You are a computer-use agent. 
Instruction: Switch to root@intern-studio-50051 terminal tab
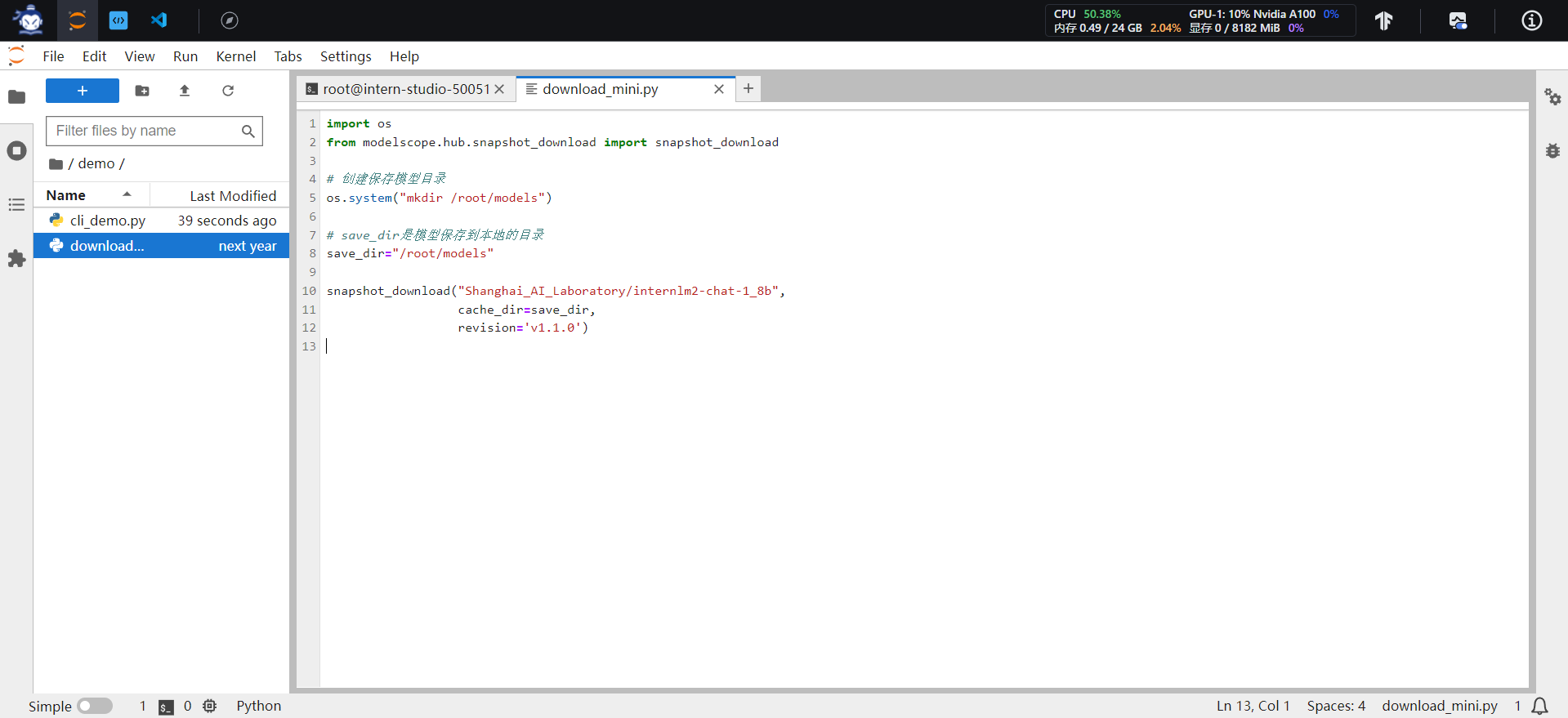click(405, 89)
